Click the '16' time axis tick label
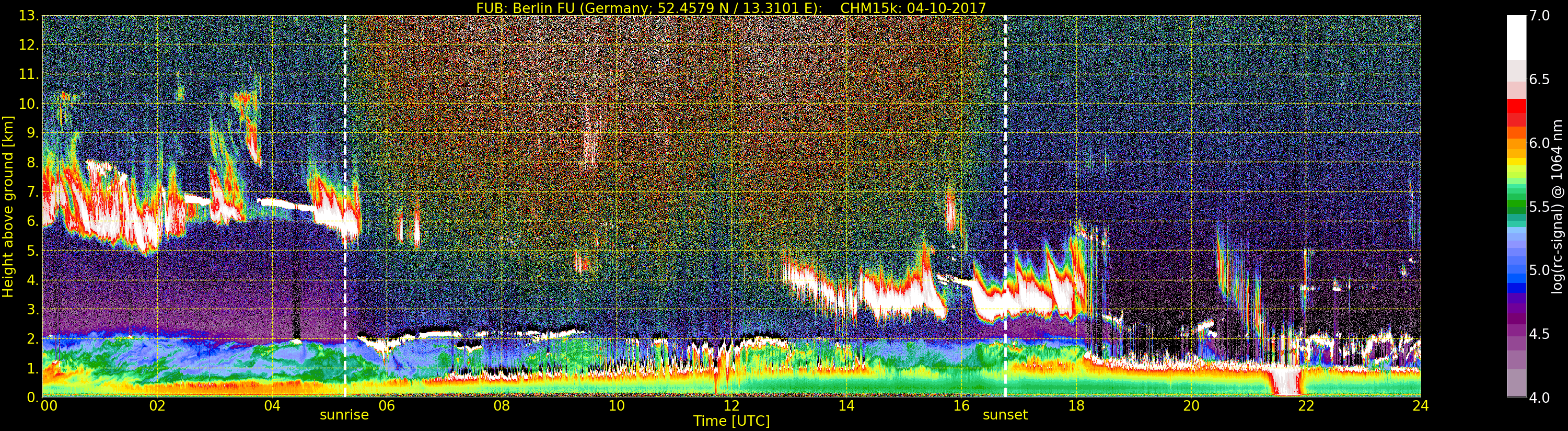 961,405
